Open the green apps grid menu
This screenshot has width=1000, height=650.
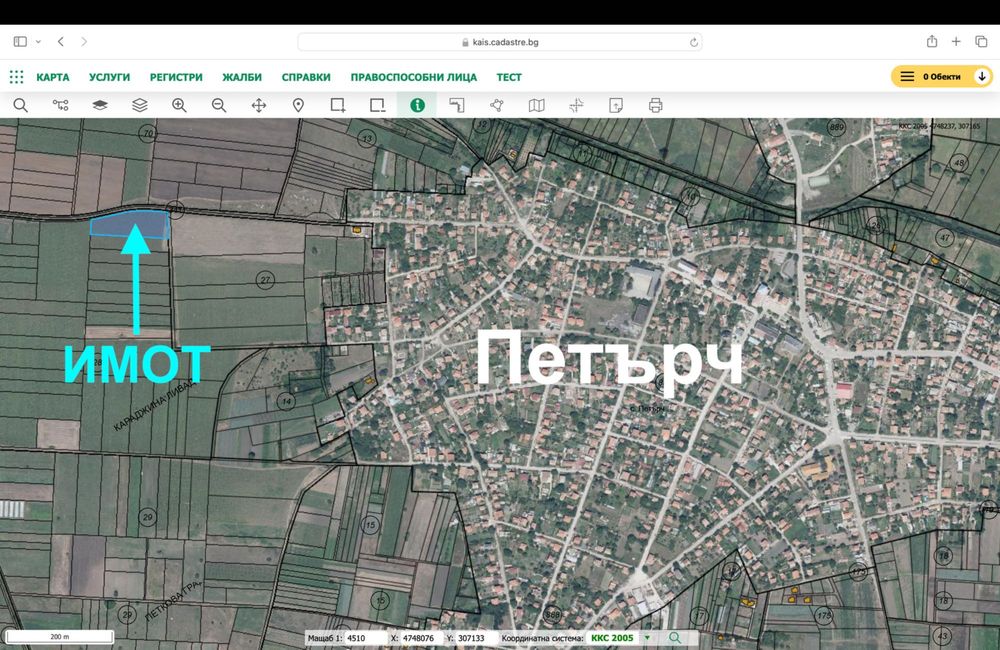(x=17, y=77)
